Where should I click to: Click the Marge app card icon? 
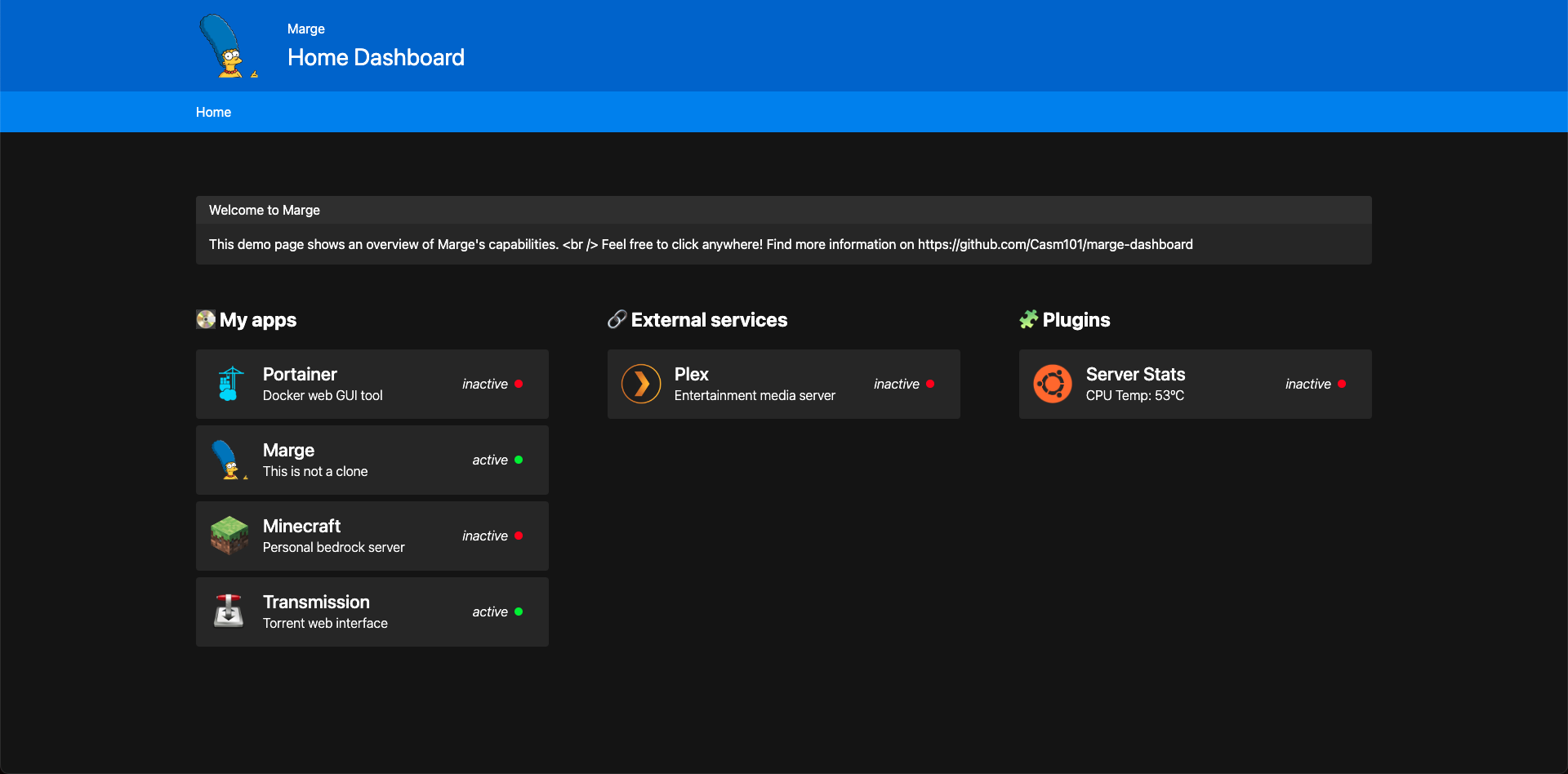tap(229, 460)
